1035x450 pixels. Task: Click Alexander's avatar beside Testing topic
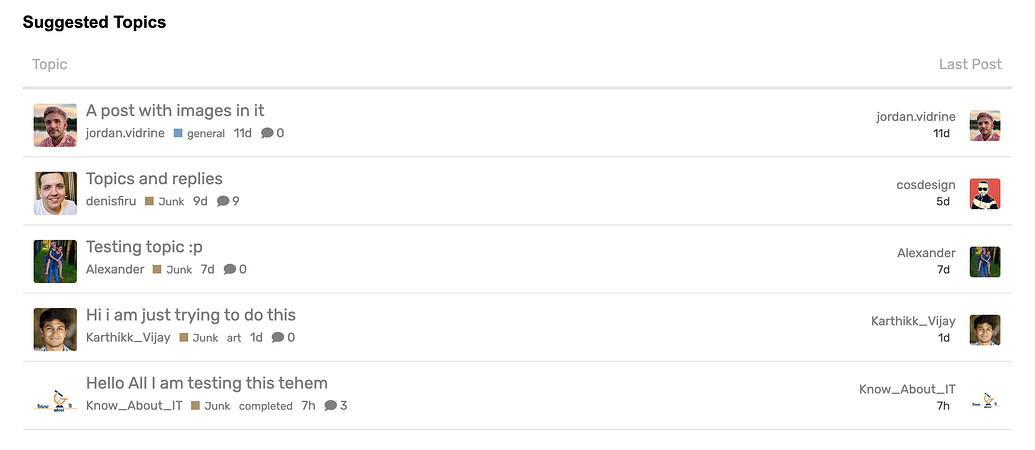pyautogui.click(x=55, y=261)
